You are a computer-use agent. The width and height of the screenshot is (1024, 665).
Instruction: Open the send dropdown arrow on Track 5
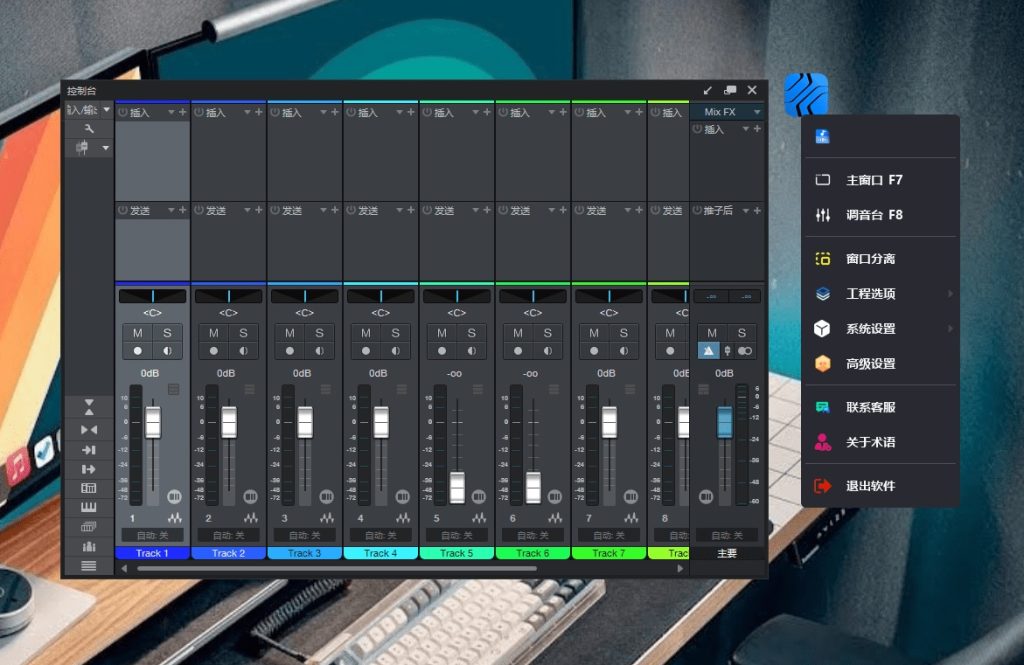(475, 210)
